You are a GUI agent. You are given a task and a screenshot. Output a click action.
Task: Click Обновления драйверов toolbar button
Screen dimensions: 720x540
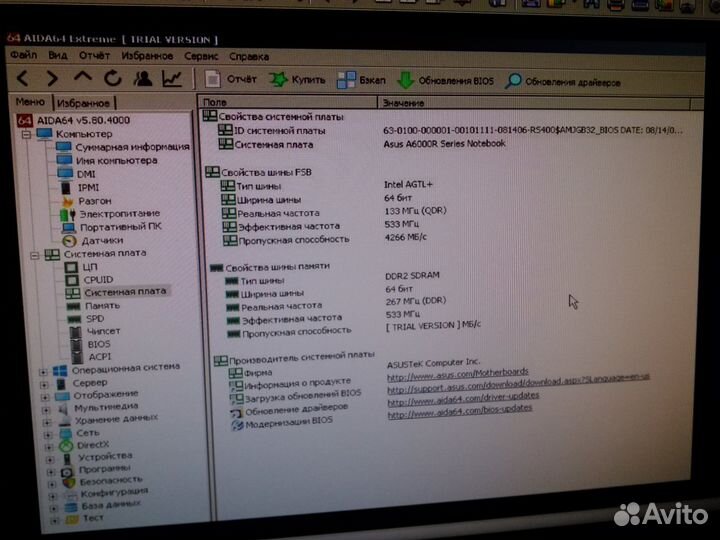(562, 82)
